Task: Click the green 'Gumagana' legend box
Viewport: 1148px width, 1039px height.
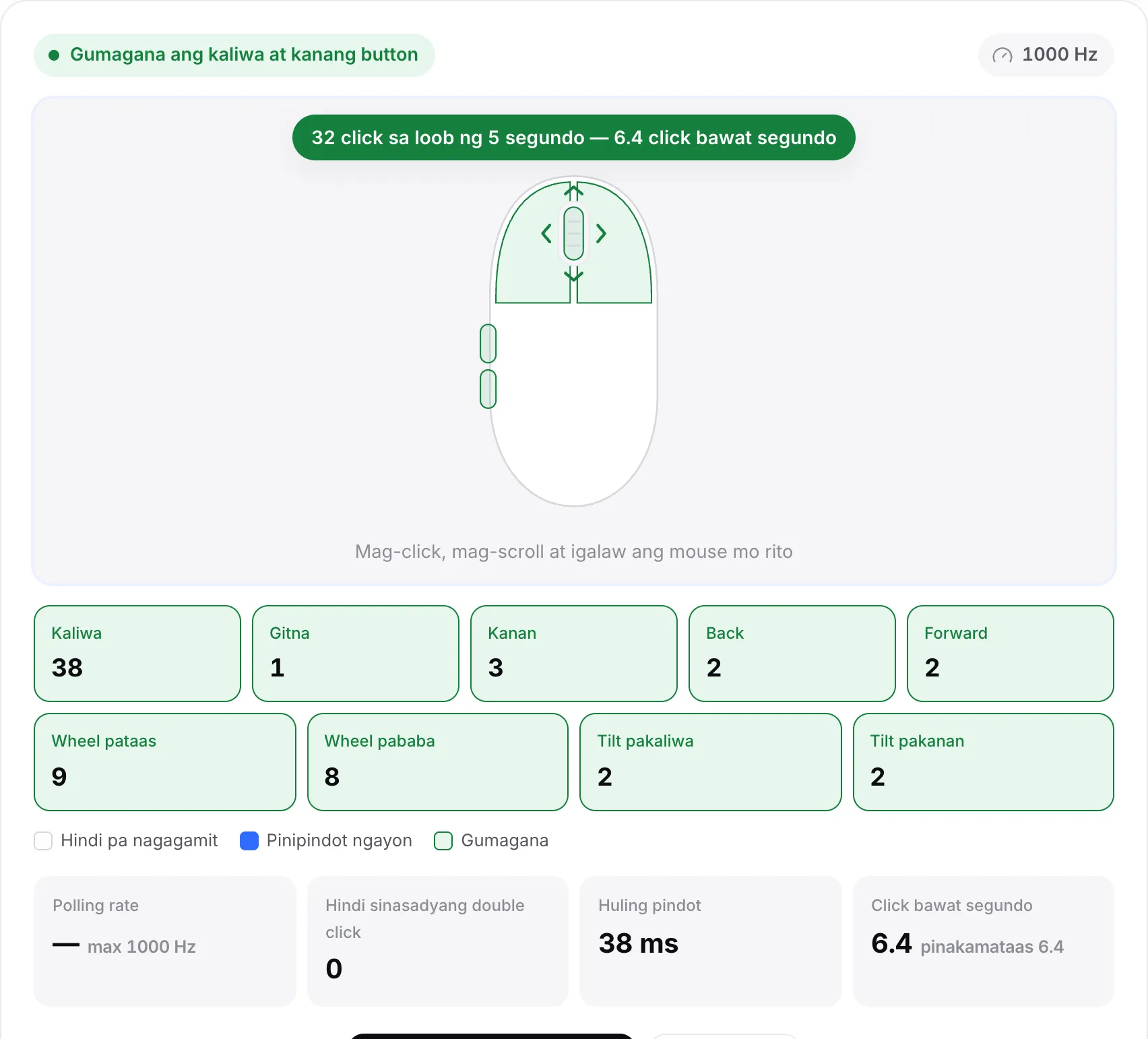Action: click(x=443, y=841)
